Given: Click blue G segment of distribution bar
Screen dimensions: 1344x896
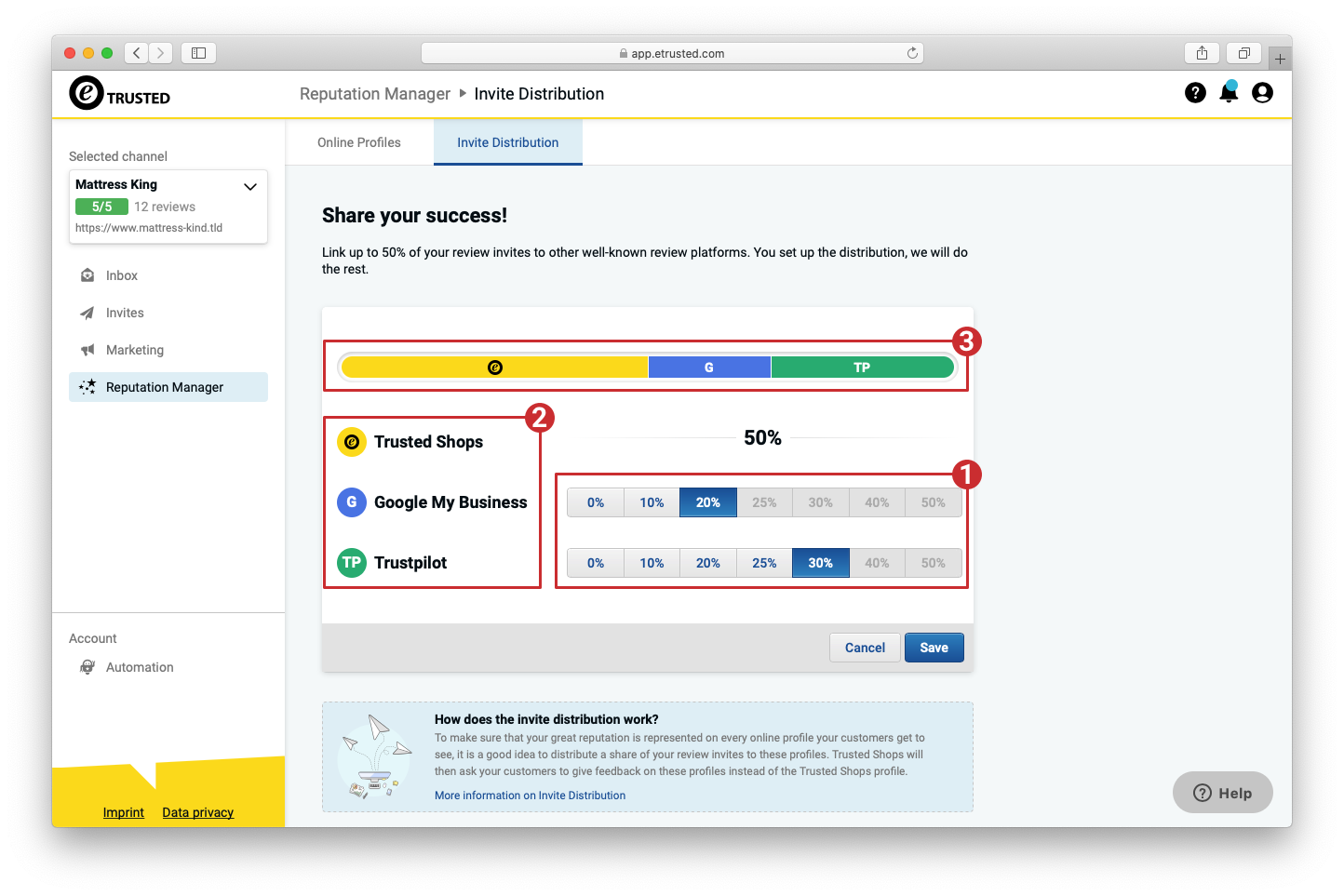Looking at the screenshot, I should (709, 368).
